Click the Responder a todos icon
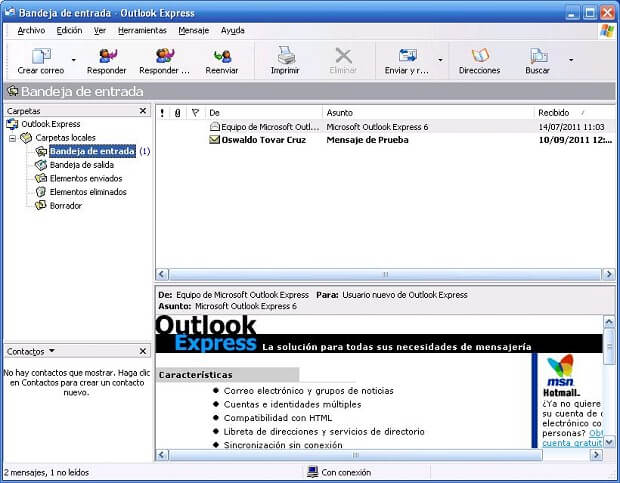The width and height of the screenshot is (620, 483). click(164, 56)
